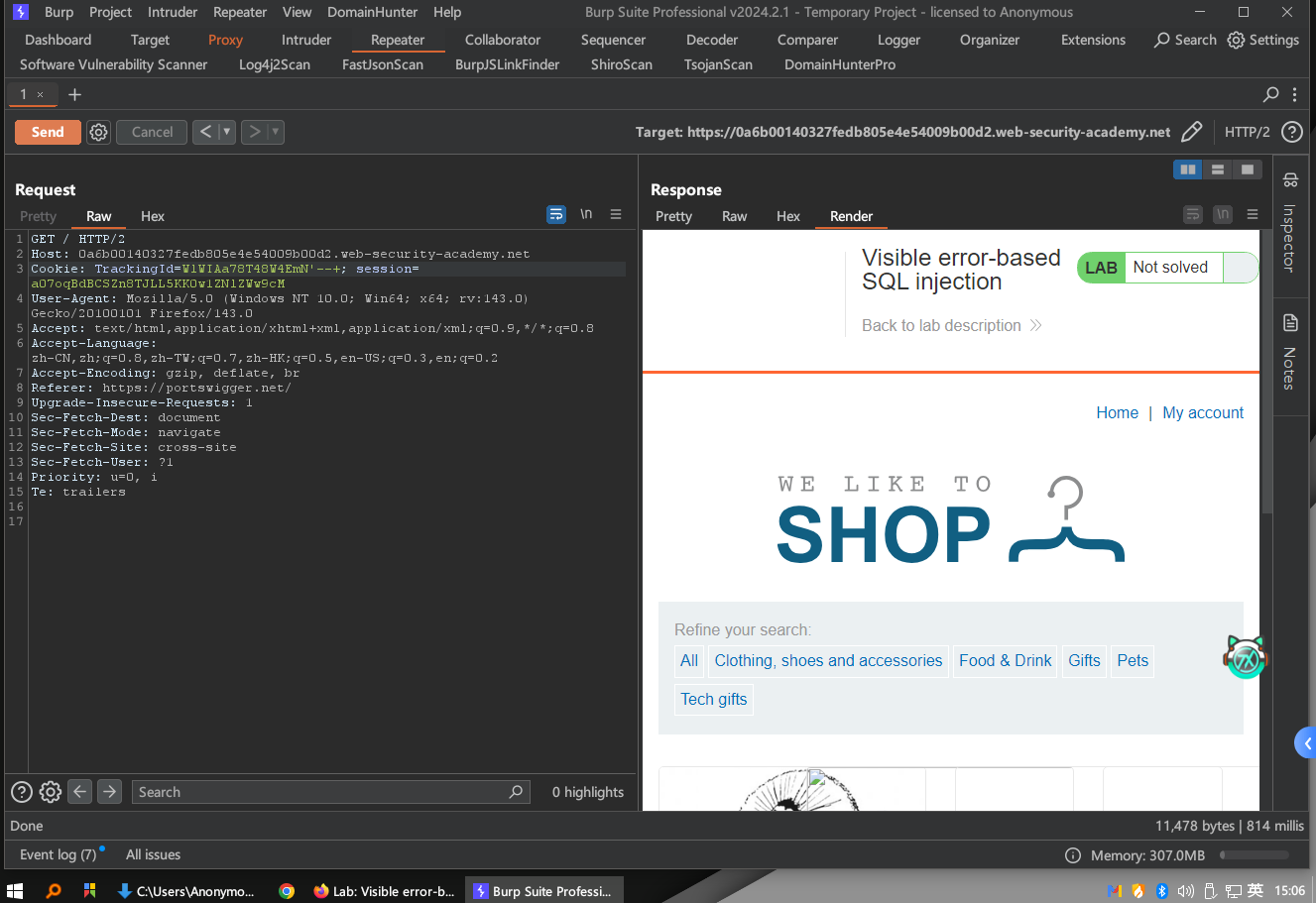Image resolution: width=1316 pixels, height=903 pixels.
Task: Set top-bottom split layout view
Action: tap(1217, 169)
